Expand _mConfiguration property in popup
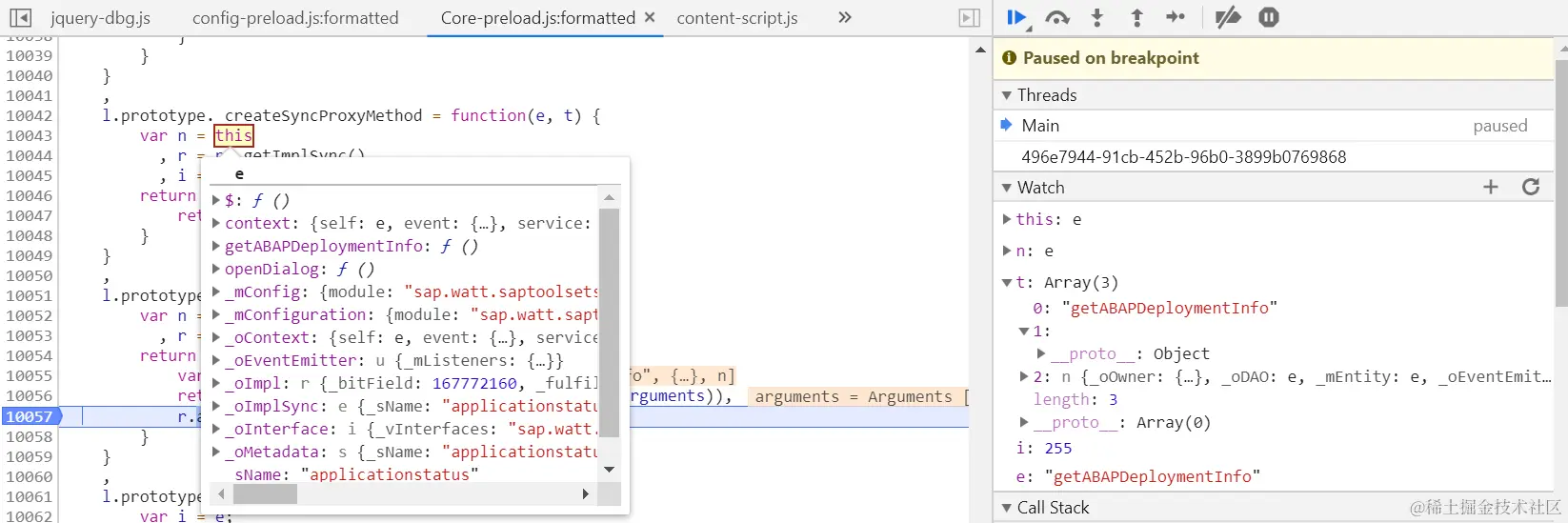The image size is (1568, 523). (x=216, y=314)
